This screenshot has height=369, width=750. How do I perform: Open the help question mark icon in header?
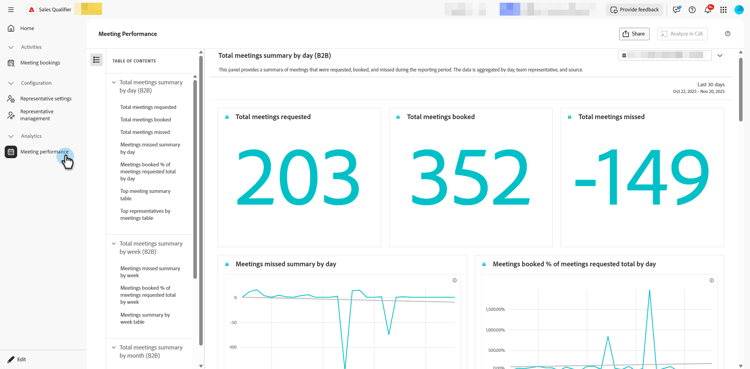click(x=692, y=10)
